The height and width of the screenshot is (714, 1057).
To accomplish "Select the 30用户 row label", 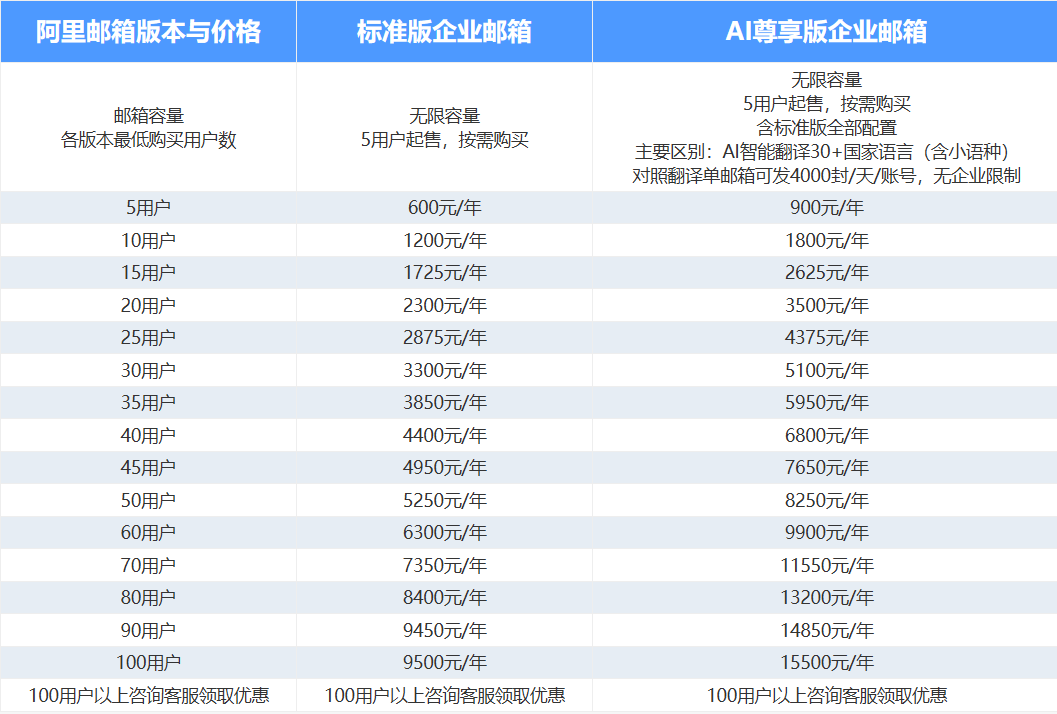I will pos(148,370).
